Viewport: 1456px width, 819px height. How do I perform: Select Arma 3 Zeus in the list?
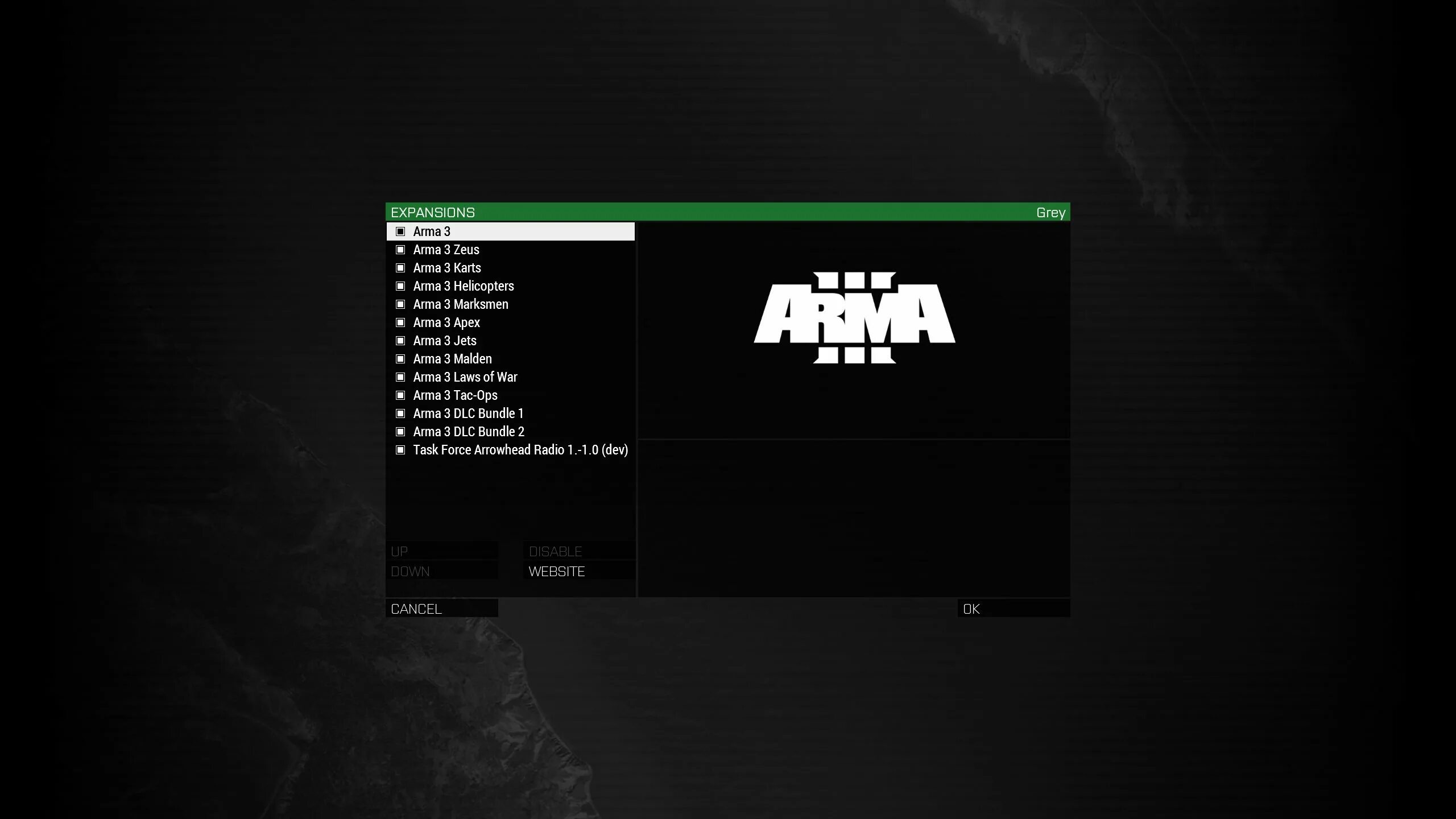click(510, 250)
